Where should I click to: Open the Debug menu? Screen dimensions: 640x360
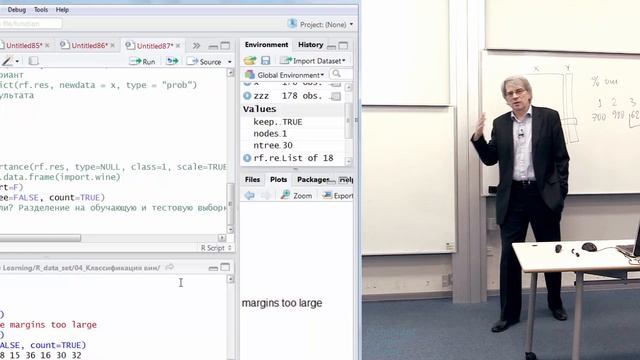pos(17,9)
